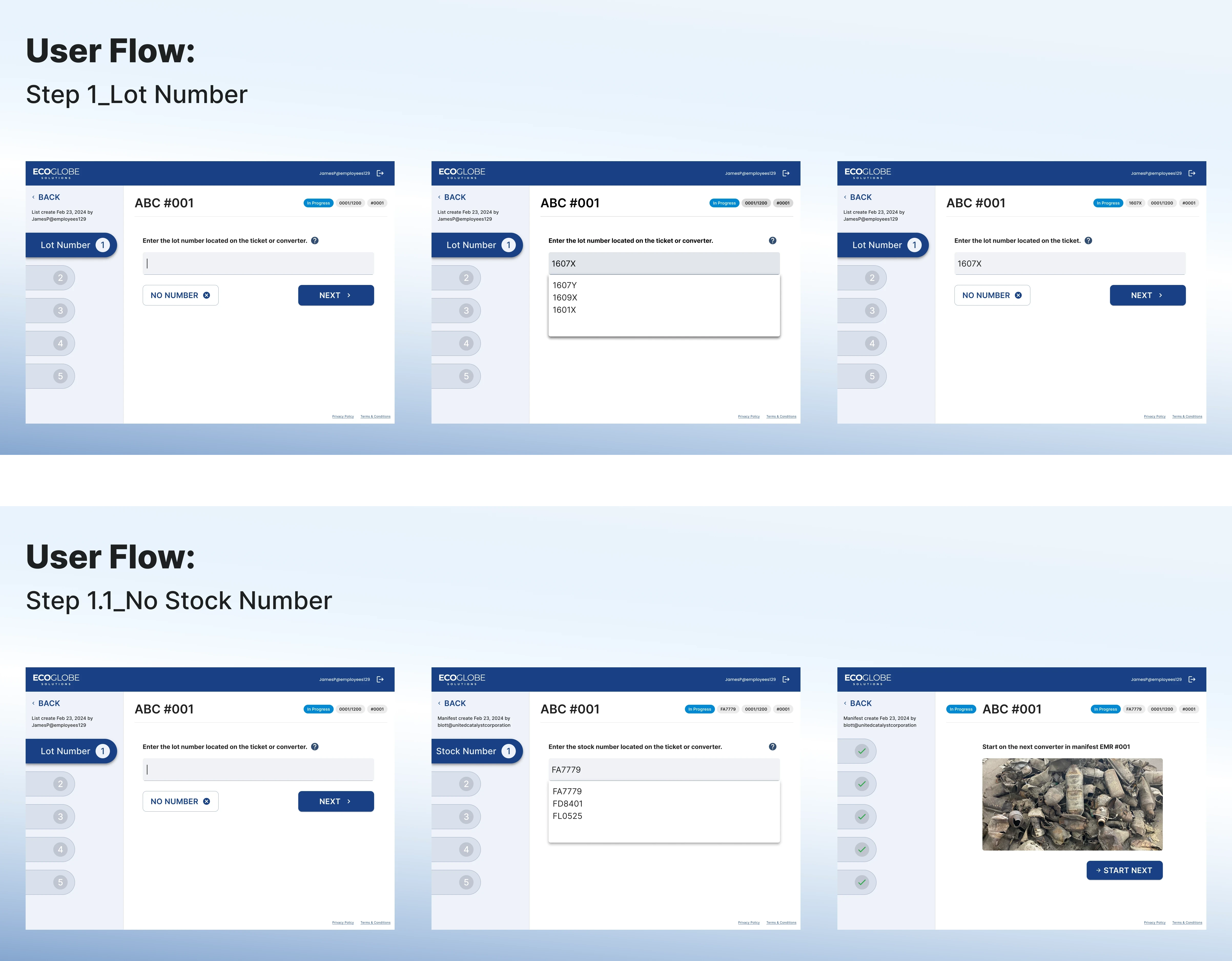
Task: Open help icon on the stock number prompt screen
Action: (x=772, y=747)
